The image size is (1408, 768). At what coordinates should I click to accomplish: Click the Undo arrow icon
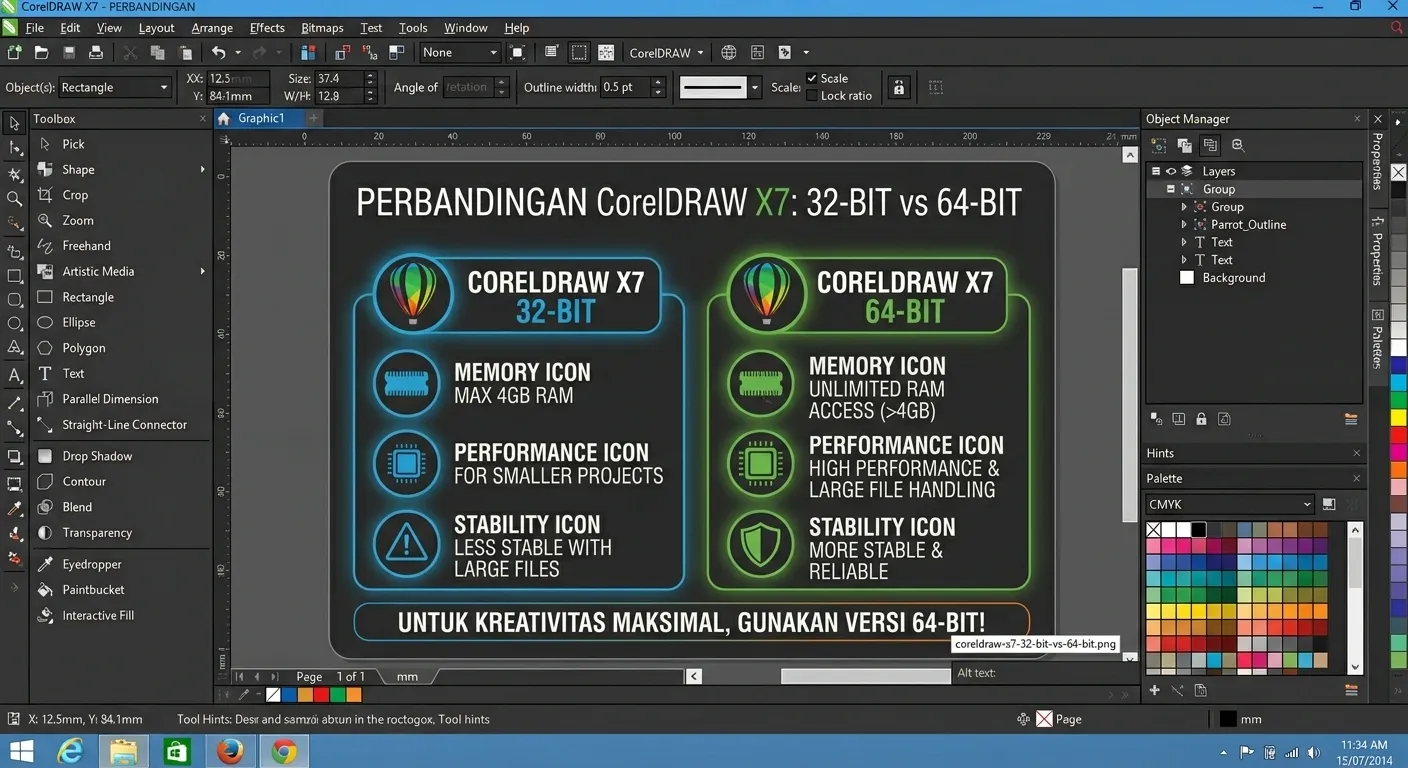(218, 52)
